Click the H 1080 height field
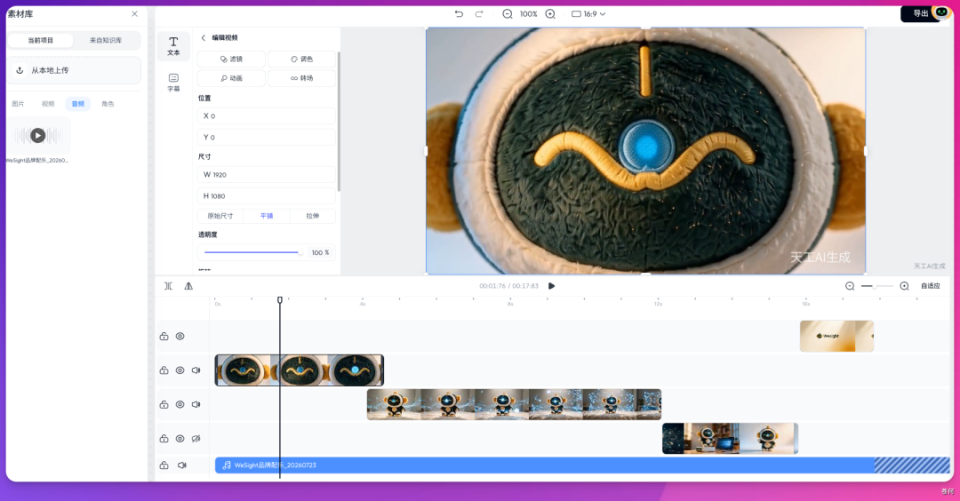 coord(266,196)
